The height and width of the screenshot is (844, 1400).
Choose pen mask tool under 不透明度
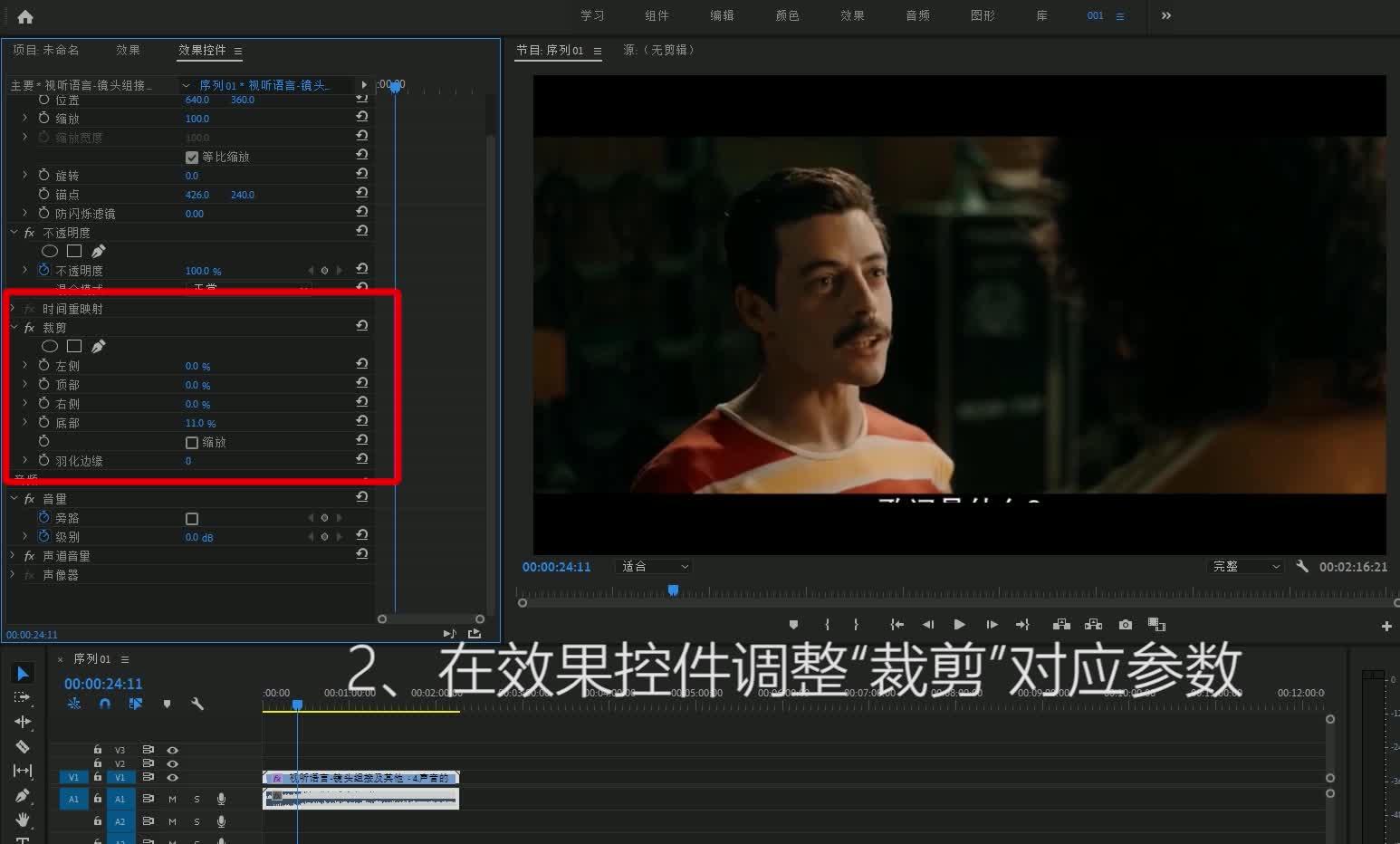pyautogui.click(x=99, y=251)
